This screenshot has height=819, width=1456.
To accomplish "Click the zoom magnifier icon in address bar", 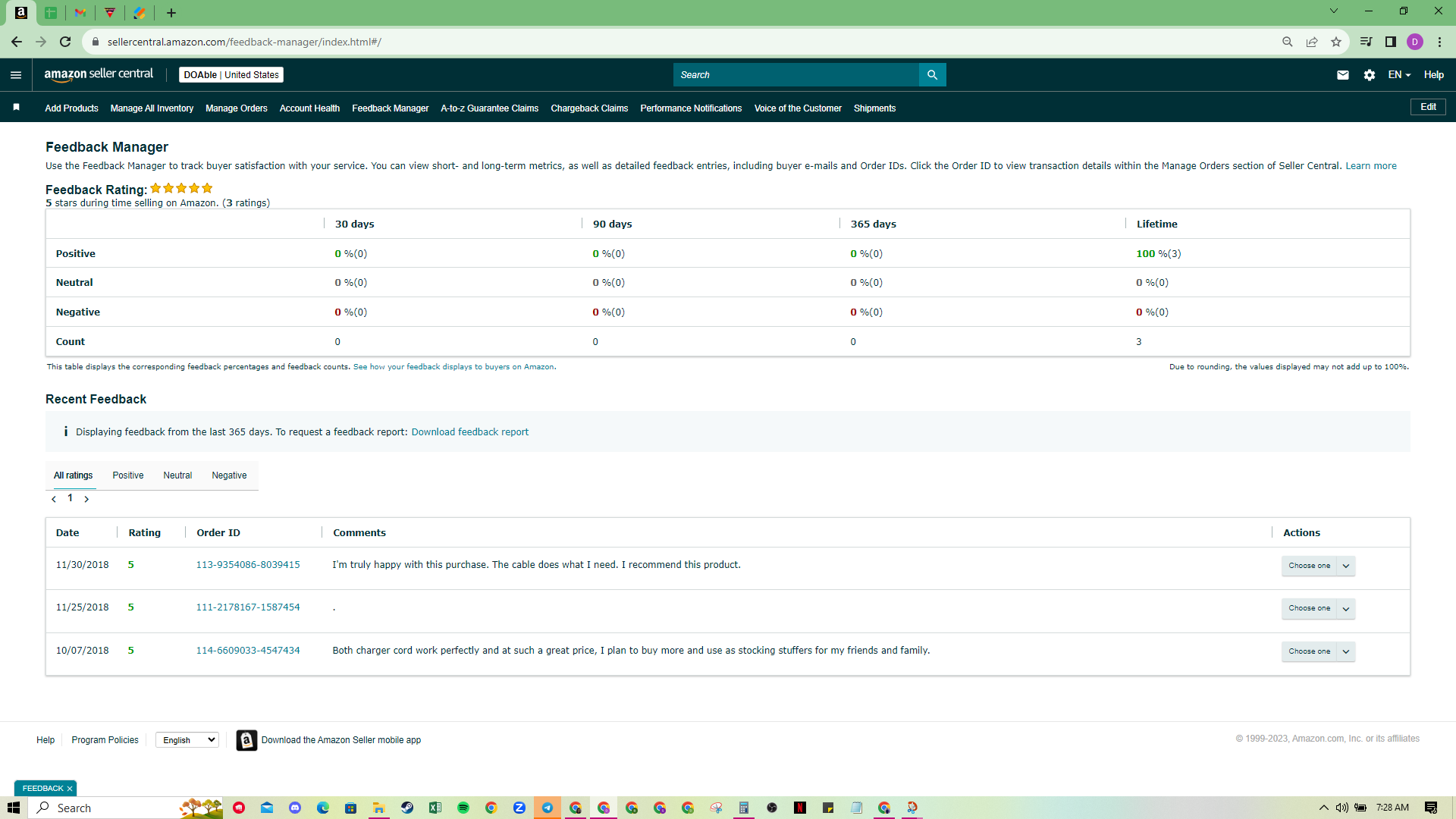I will point(1288,42).
